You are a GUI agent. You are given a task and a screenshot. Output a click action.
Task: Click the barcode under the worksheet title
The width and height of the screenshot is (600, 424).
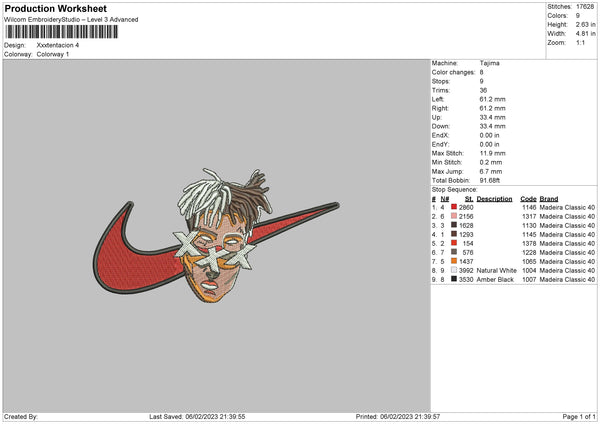(x=62, y=32)
